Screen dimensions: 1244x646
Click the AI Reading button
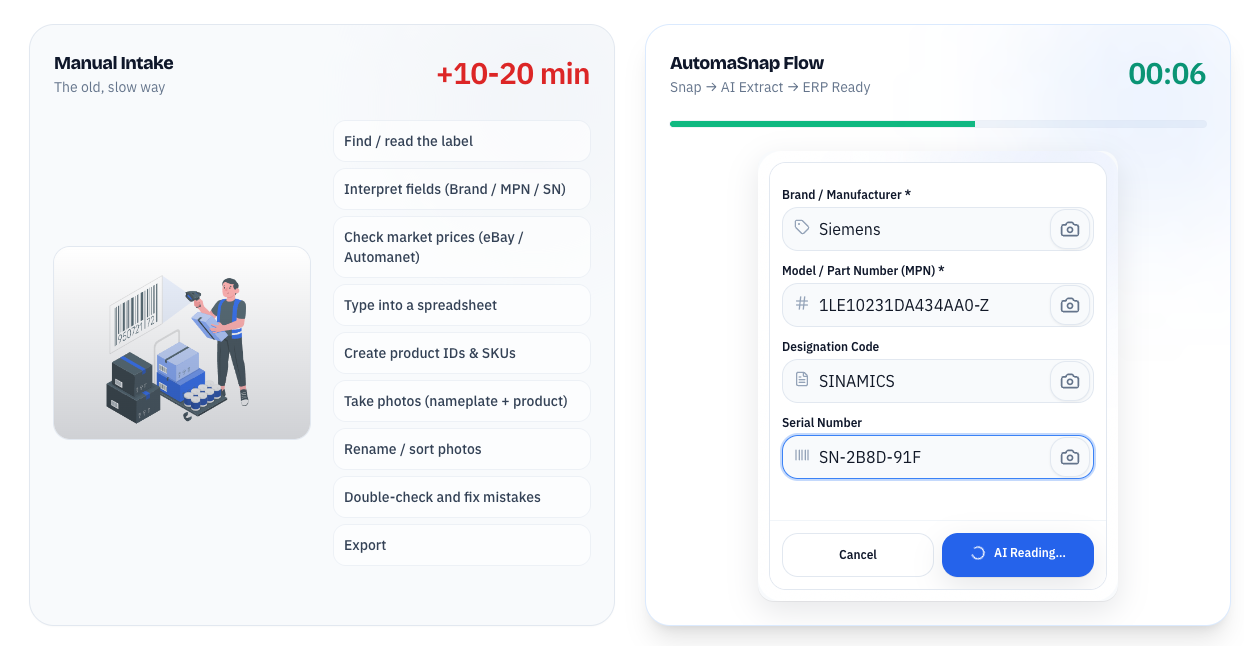[1018, 554]
